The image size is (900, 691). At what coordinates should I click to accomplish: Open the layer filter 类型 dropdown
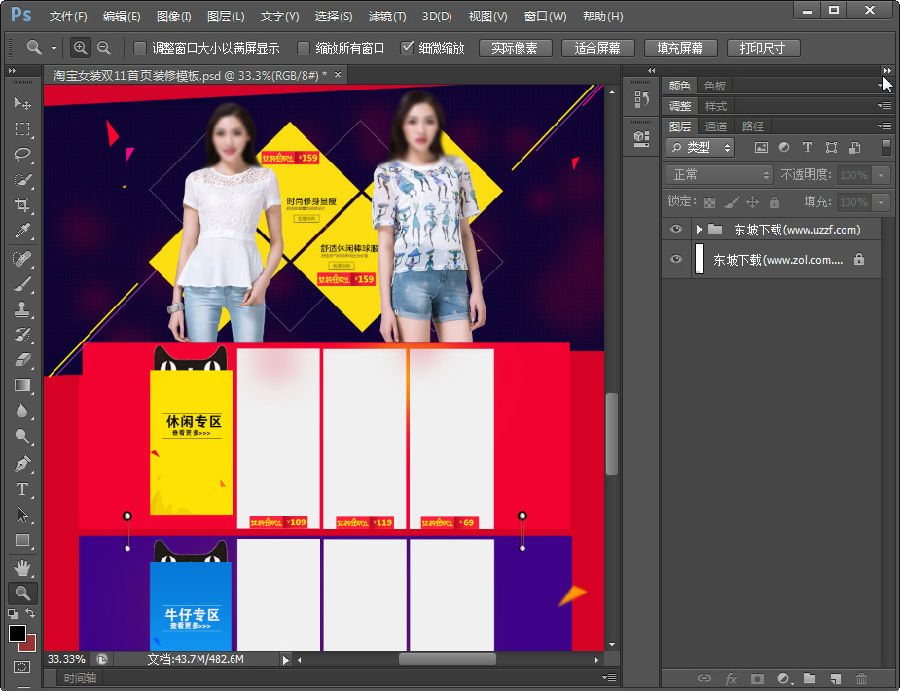(x=700, y=147)
